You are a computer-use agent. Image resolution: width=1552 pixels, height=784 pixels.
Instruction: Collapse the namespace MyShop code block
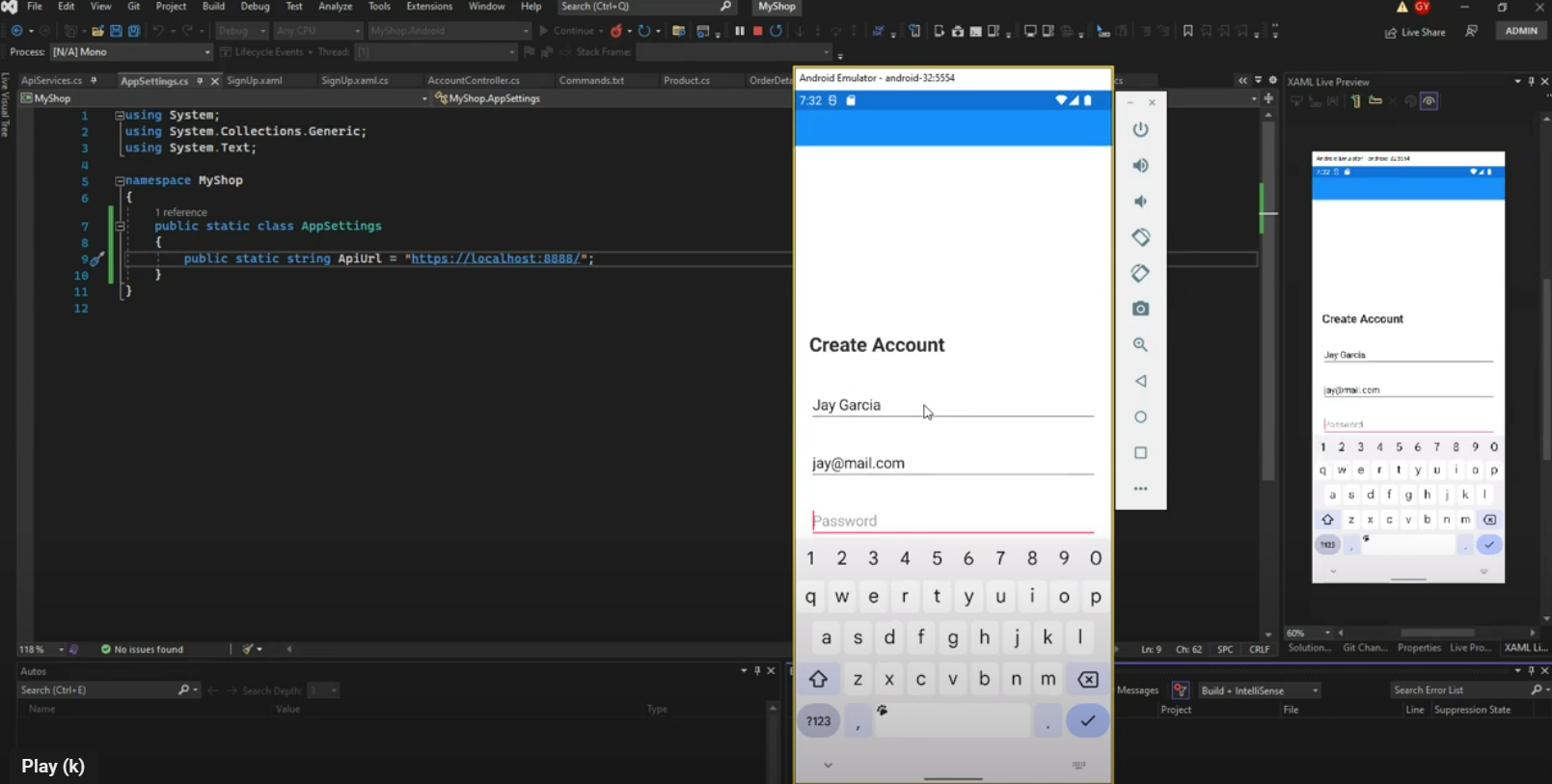coord(120,180)
